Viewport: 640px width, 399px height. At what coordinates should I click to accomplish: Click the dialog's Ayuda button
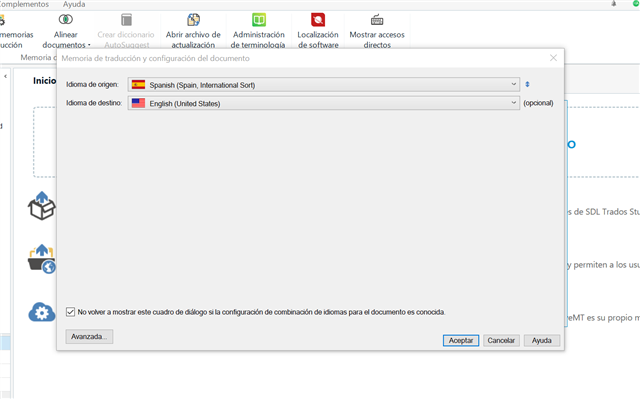tap(542, 340)
